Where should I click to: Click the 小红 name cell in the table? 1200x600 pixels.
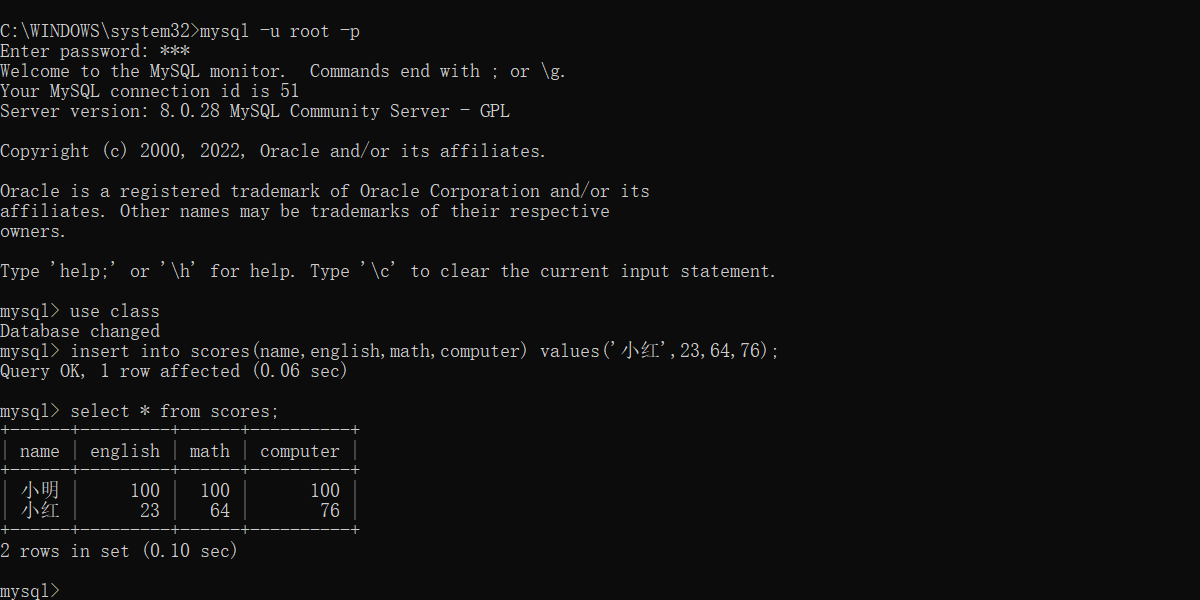click(40, 511)
